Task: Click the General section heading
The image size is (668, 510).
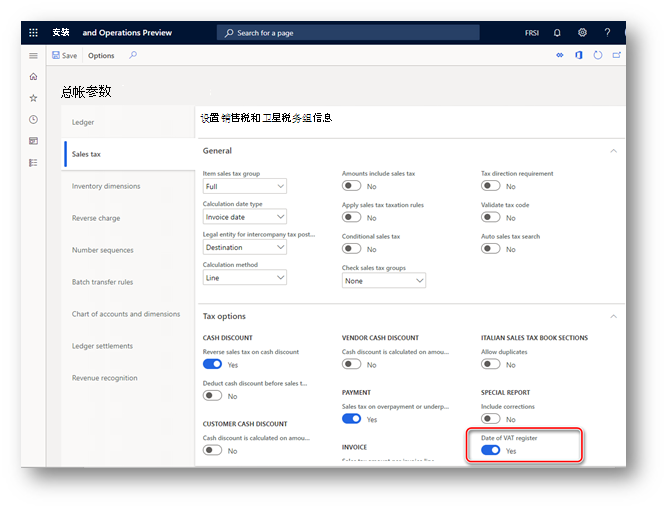Action: 217,151
